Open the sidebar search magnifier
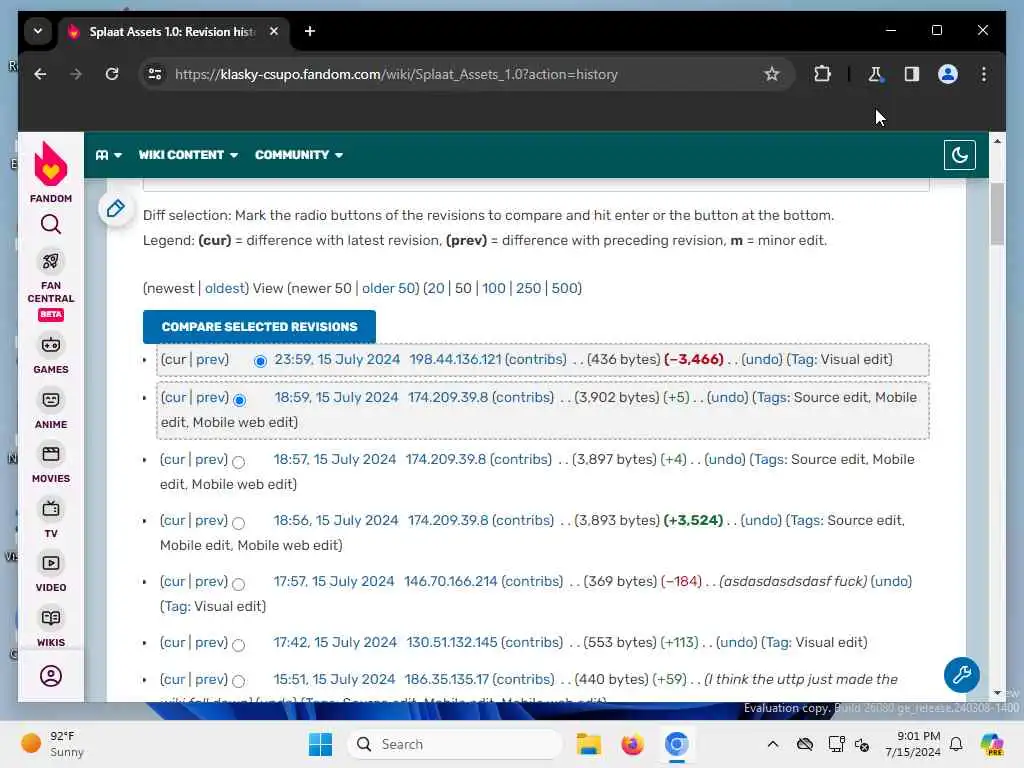1024x768 pixels. point(51,225)
